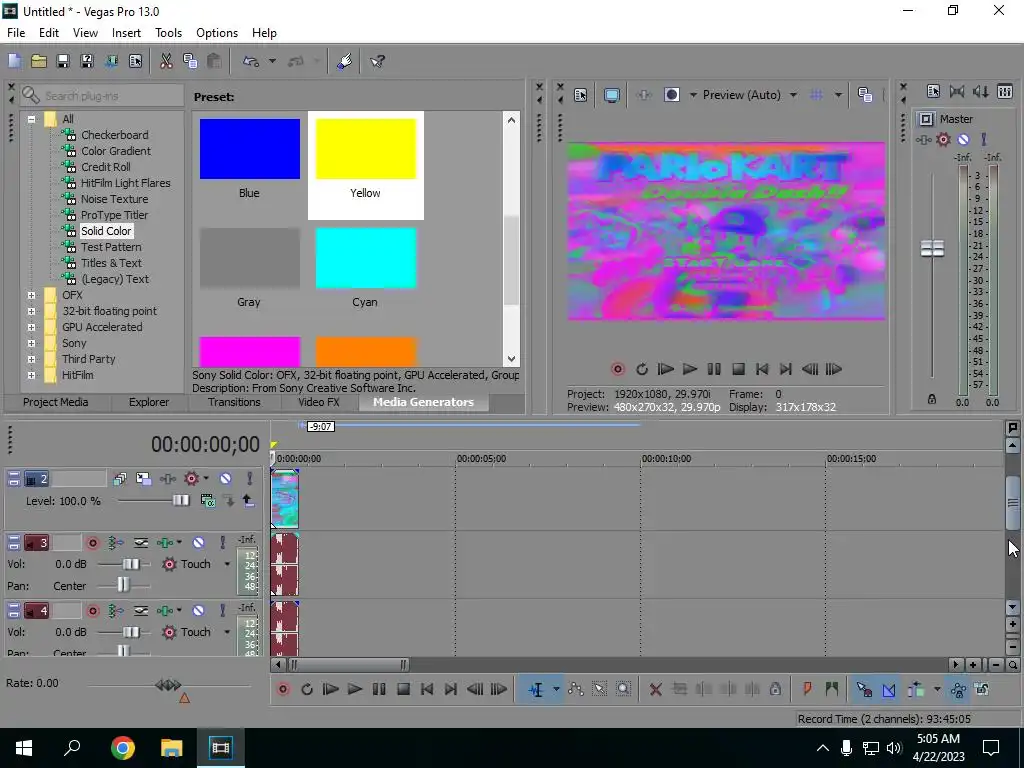The height and width of the screenshot is (768, 1024).
Task: Expand the OFX folder
Action: [x=31, y=295]
